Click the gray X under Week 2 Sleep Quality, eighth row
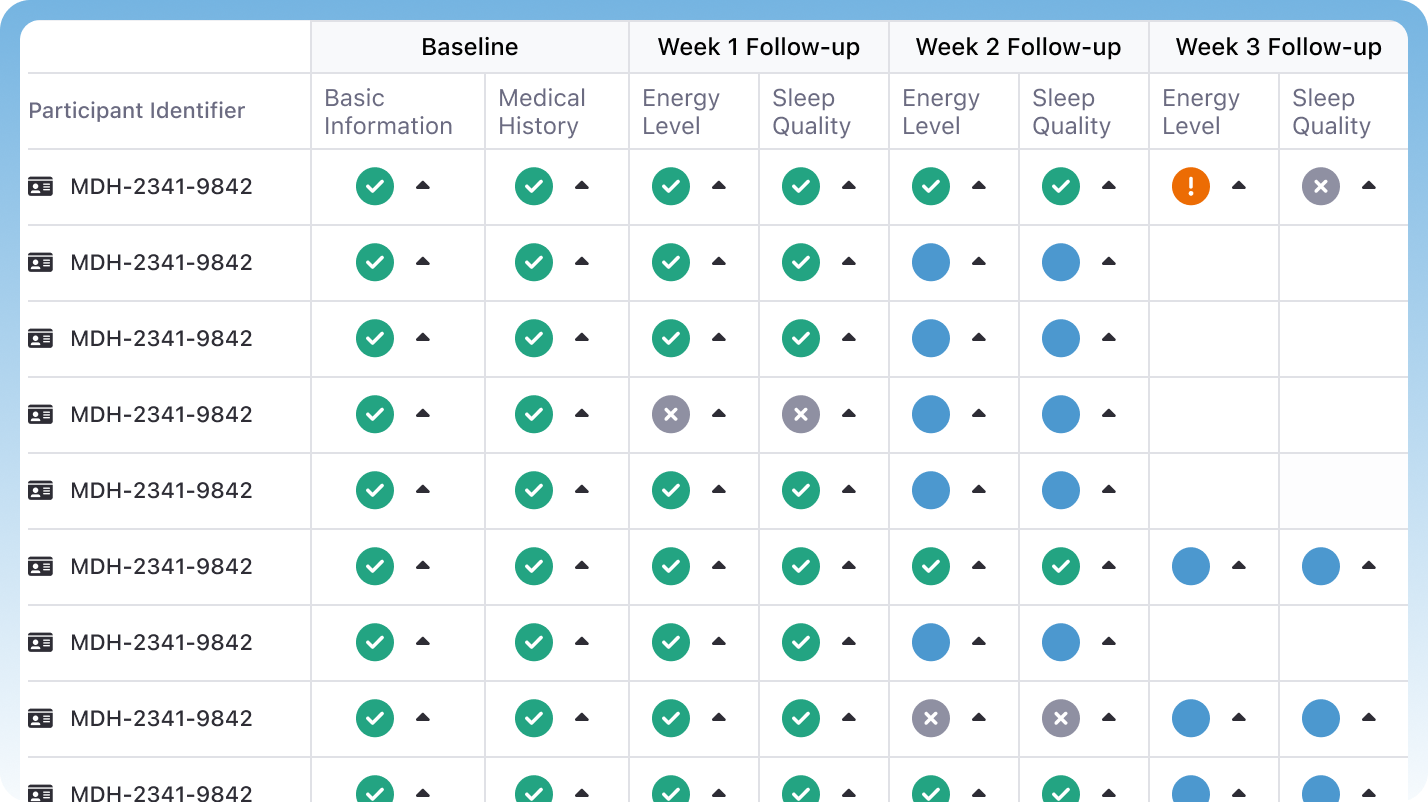 1060,718
